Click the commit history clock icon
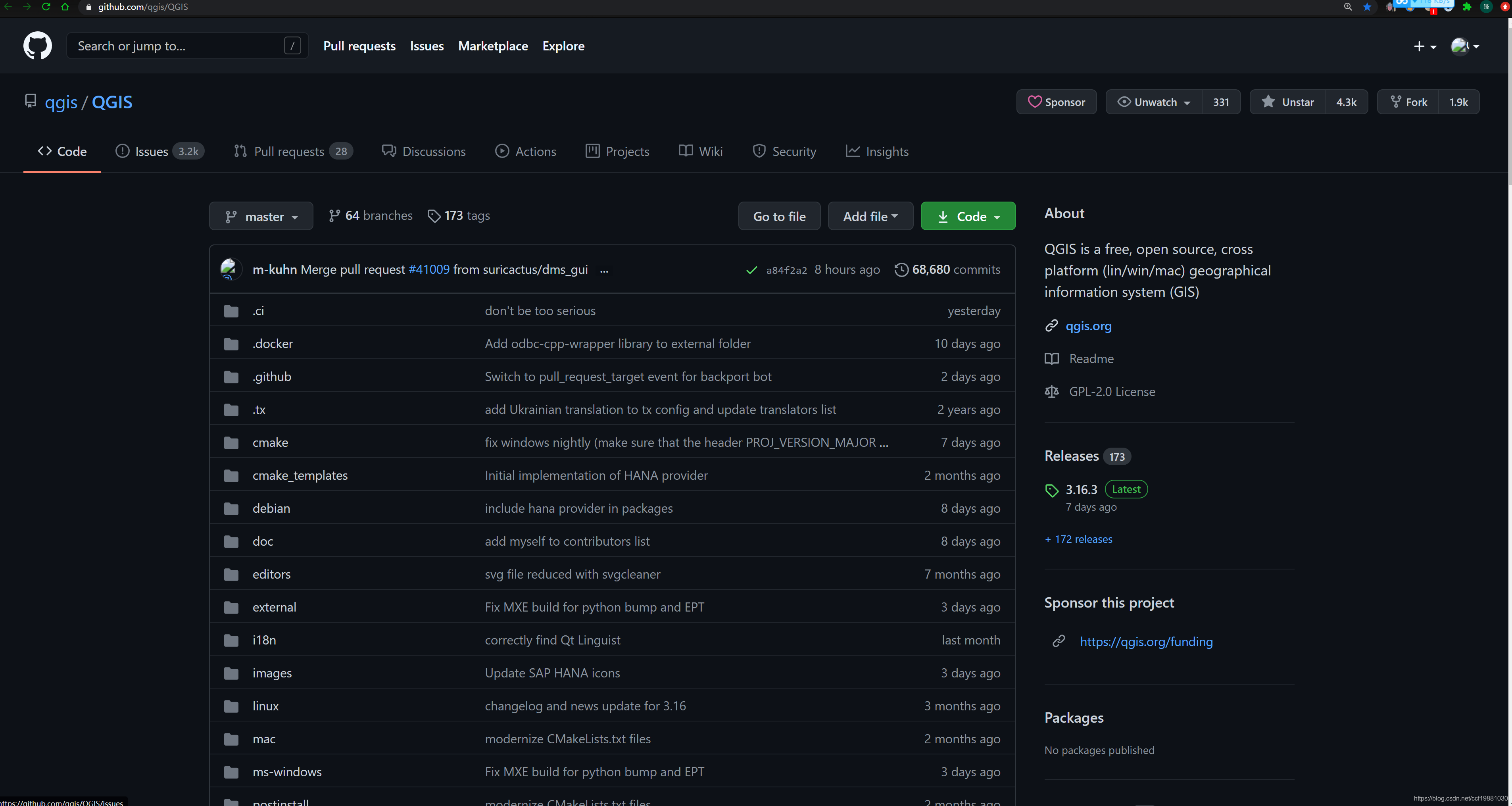 901,269
